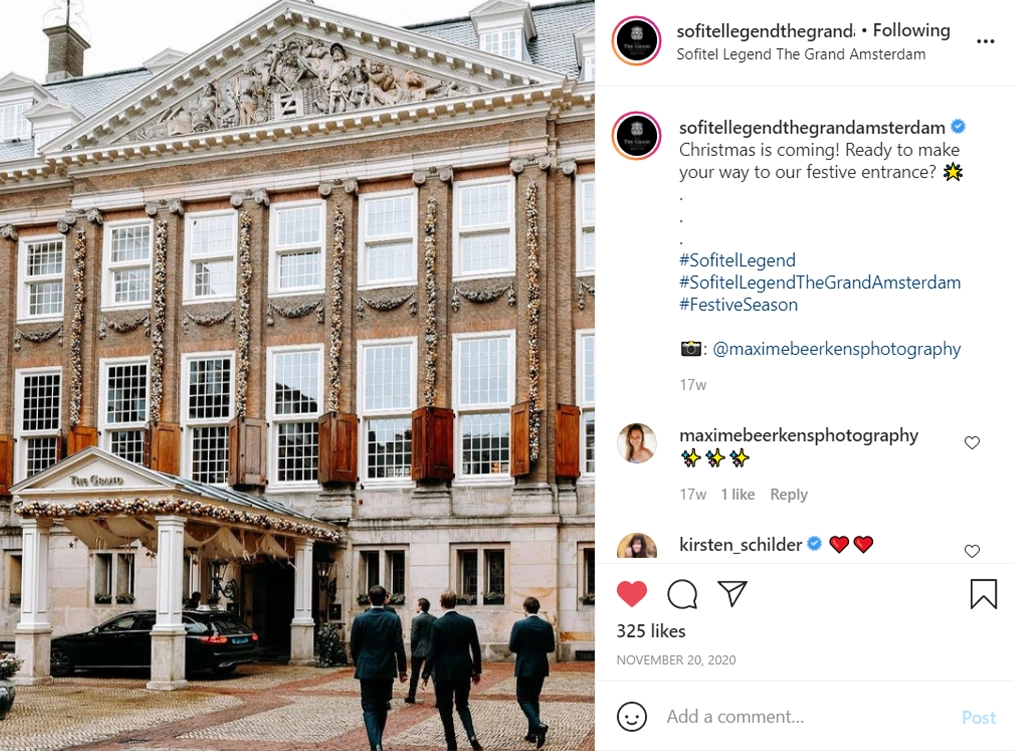Open the #FestiveSeason hashtag
This screenshot has height=751, width=1014.
pos(739,305)
